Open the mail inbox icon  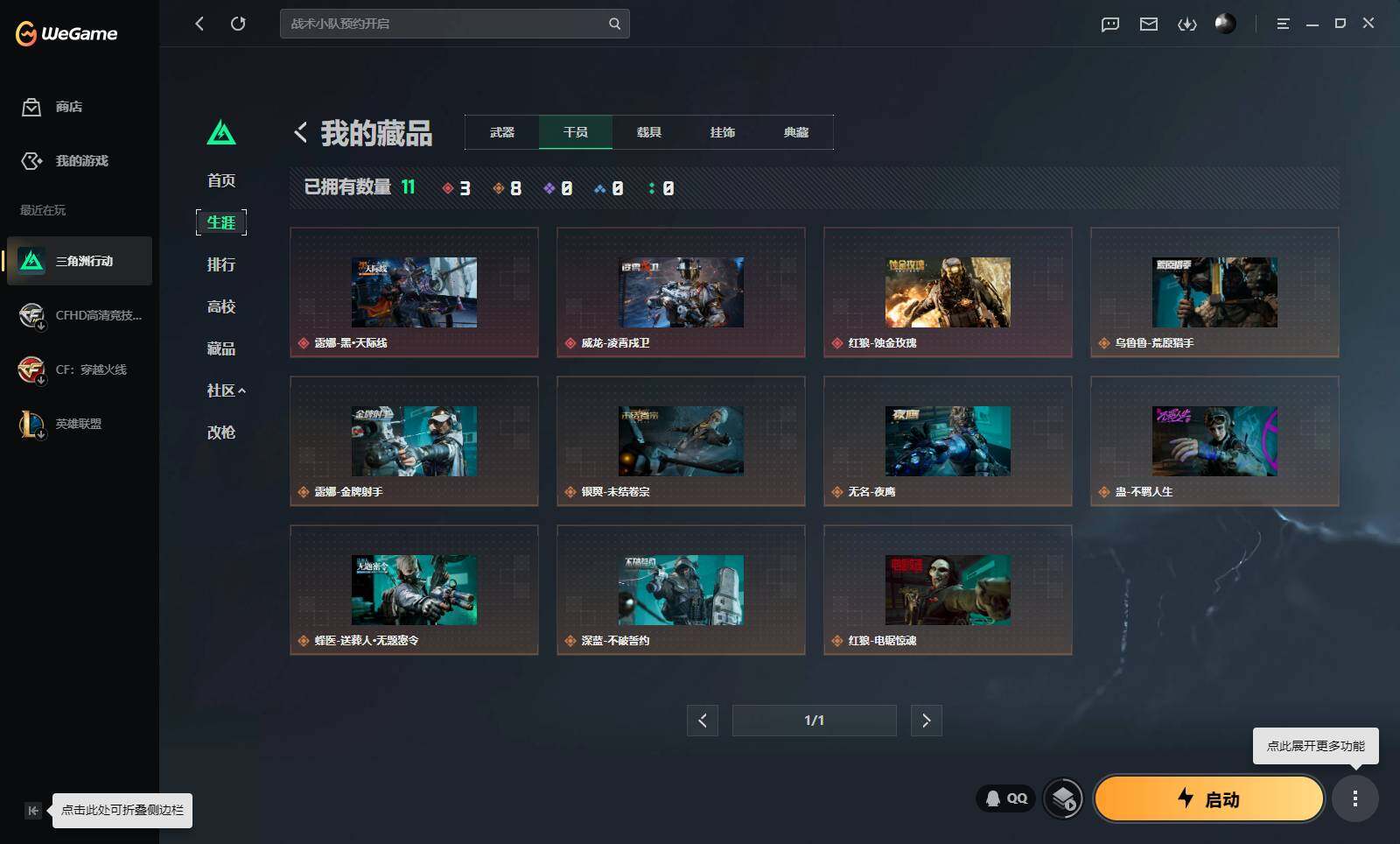[1149, 24]
